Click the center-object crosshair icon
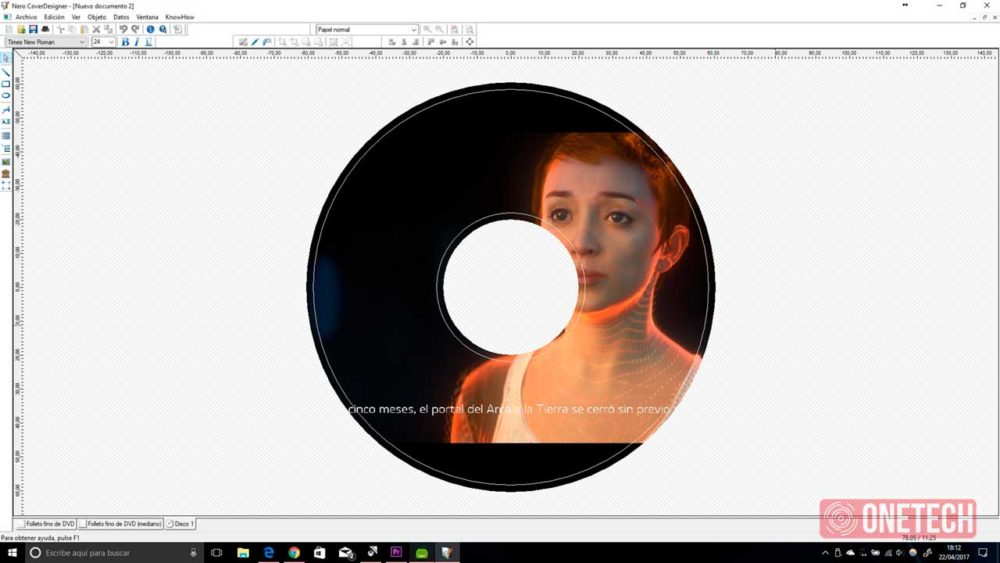The height and width of the screenshot is (563, 1000). tap(470, 42)
